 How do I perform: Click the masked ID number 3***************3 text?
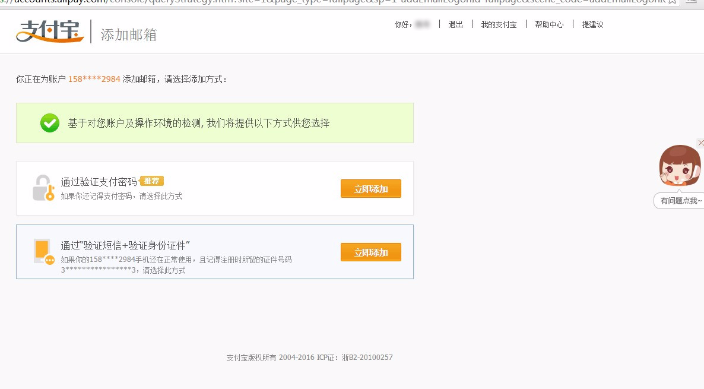pos(98,270)
